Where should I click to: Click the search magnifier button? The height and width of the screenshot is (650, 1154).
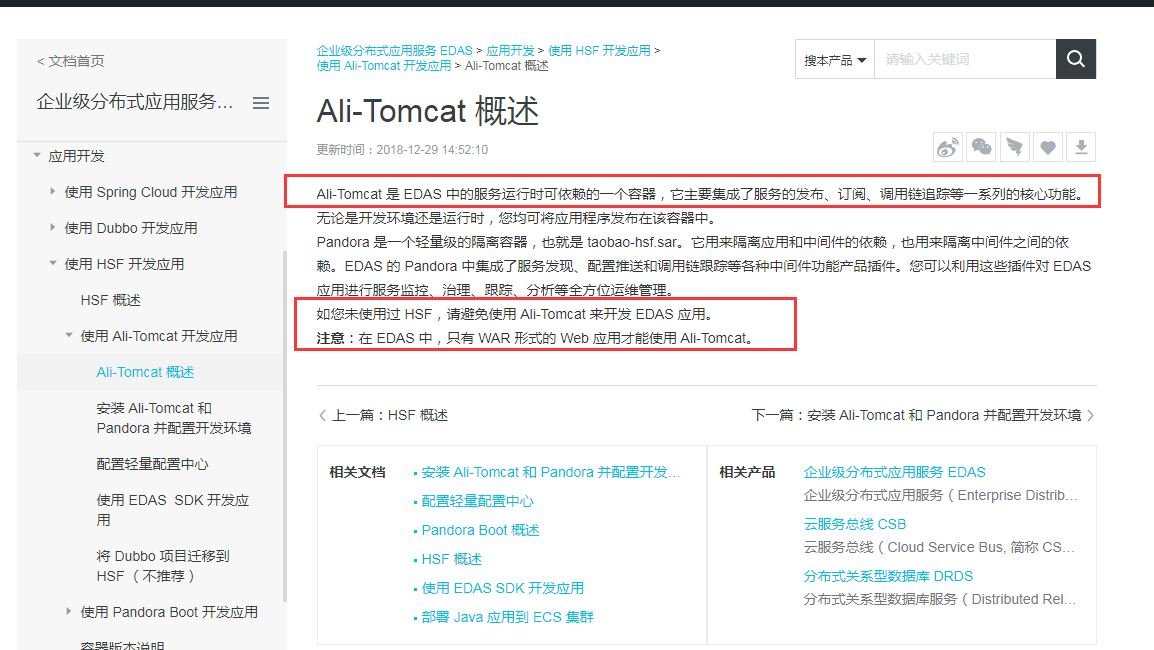point(1075,59)
